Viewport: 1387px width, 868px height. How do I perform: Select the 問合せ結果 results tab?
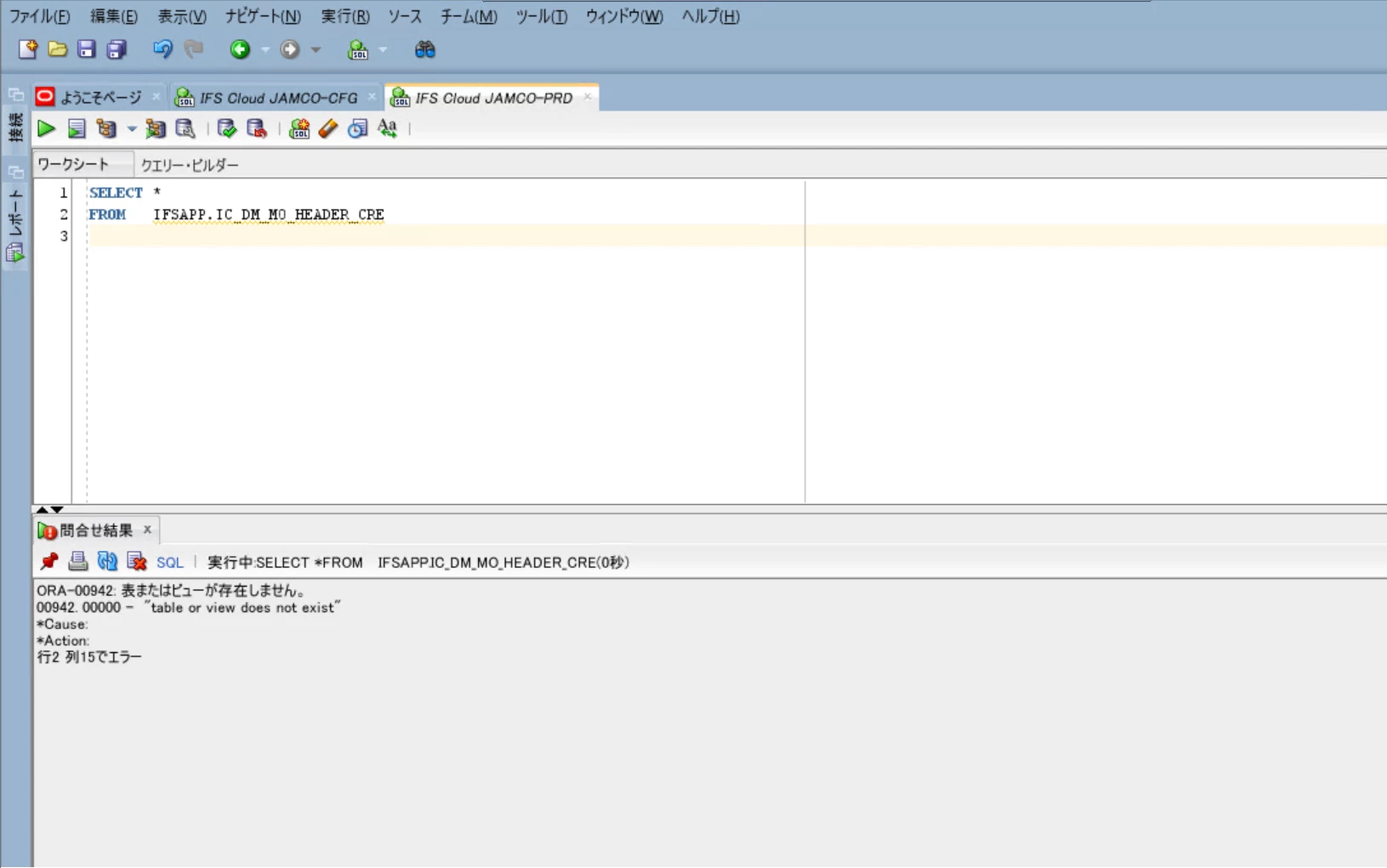click(x=96, y=530)
